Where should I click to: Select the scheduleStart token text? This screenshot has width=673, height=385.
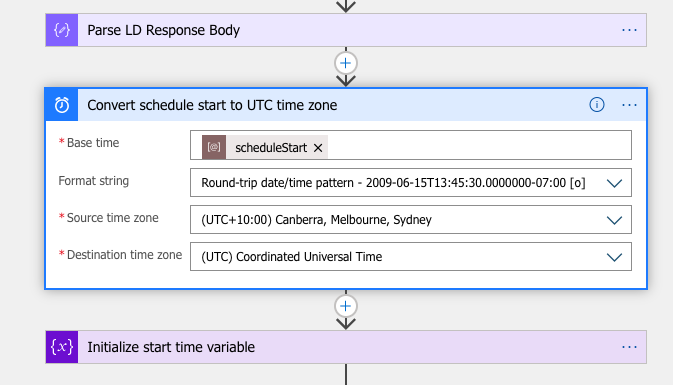(x=271, y=148)
